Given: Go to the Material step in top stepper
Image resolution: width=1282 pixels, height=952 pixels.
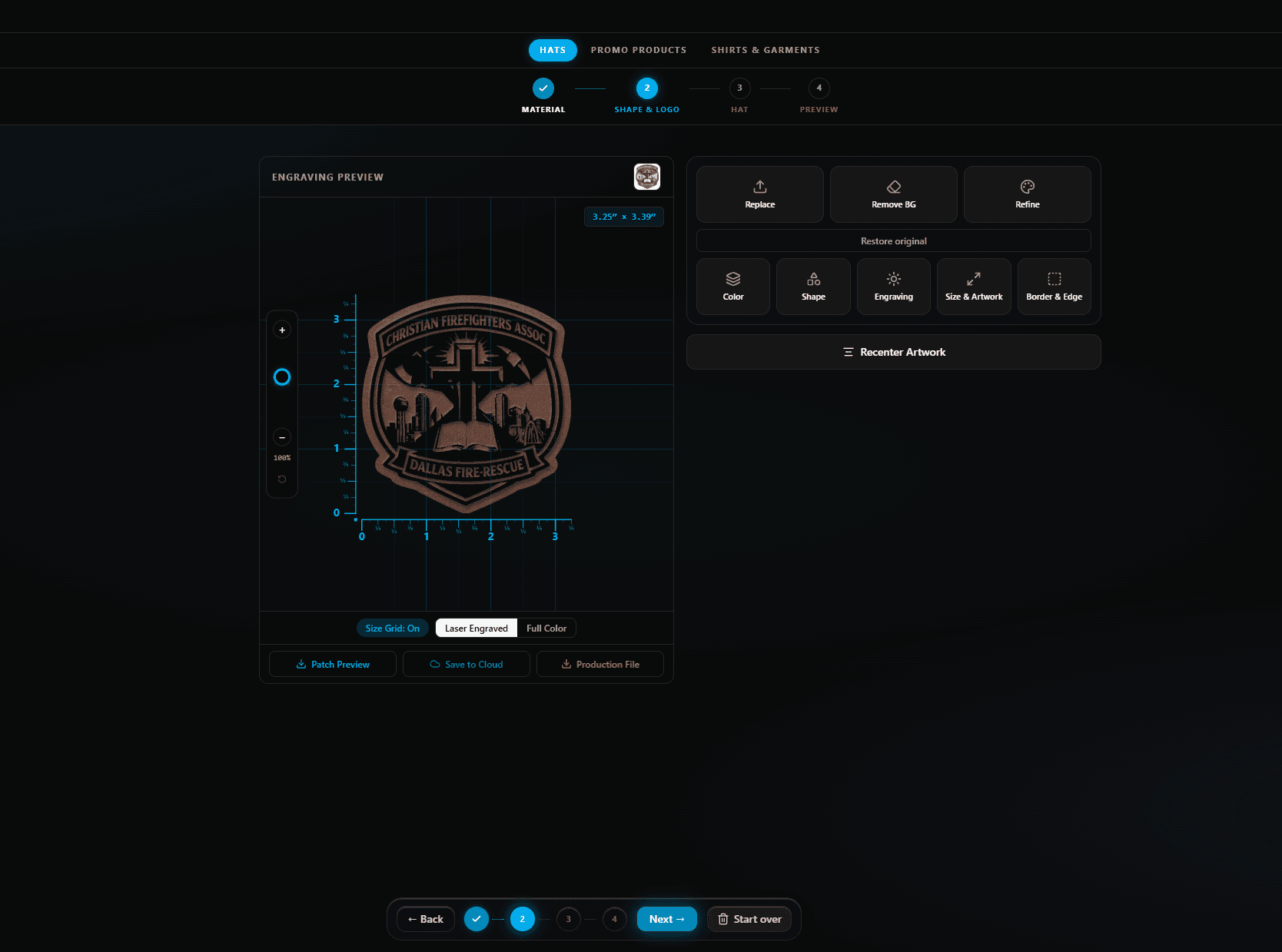Looking at the screenshot, I should (x=543, y=95).
